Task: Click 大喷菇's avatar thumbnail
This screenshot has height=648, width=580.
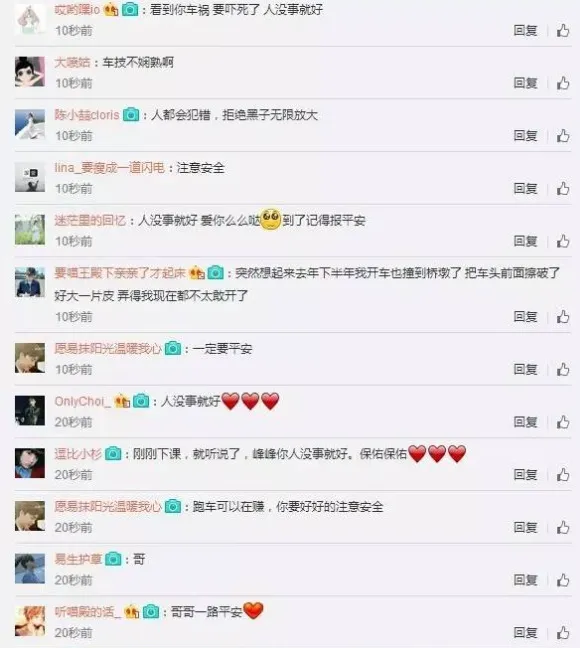Action: [x=30, y=72]
